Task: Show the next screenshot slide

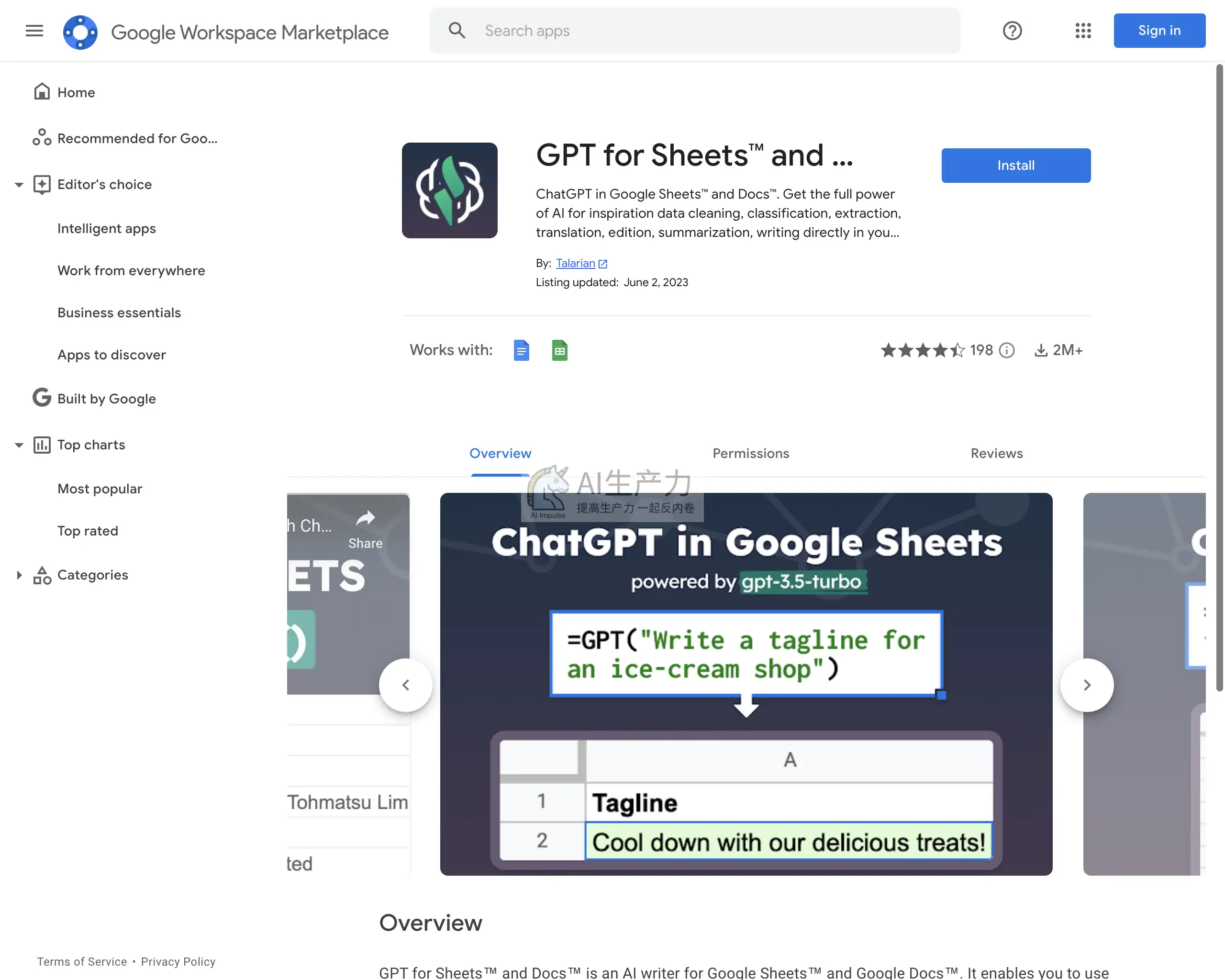Action: (x=1086, y=685)
